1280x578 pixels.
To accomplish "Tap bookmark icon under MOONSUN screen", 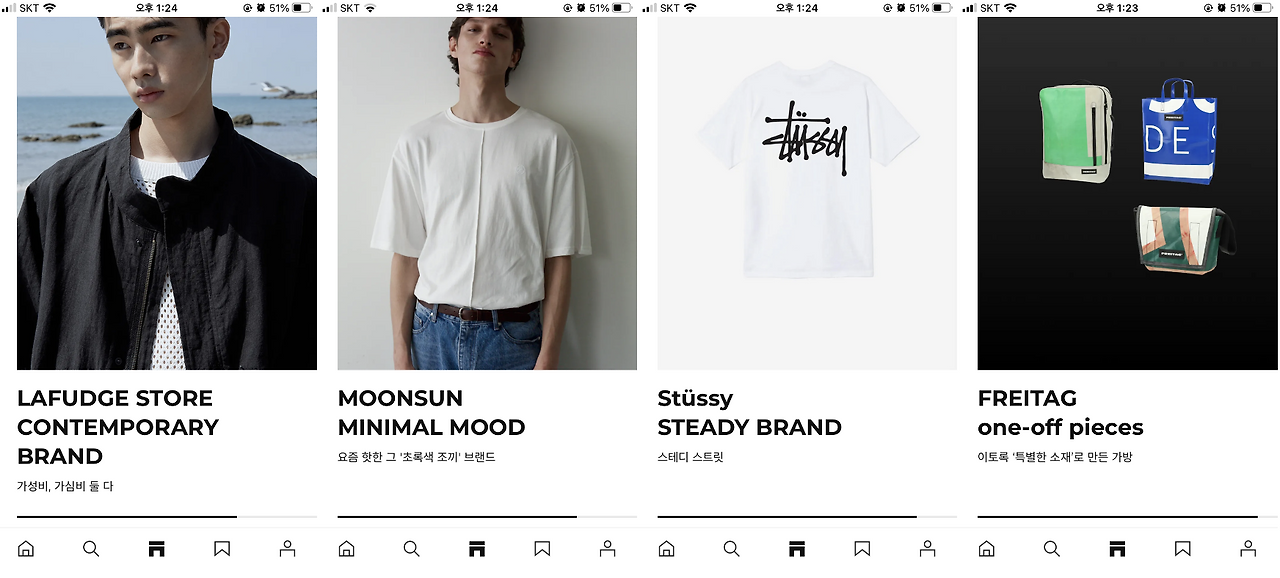I will click(x=542, y=549).
